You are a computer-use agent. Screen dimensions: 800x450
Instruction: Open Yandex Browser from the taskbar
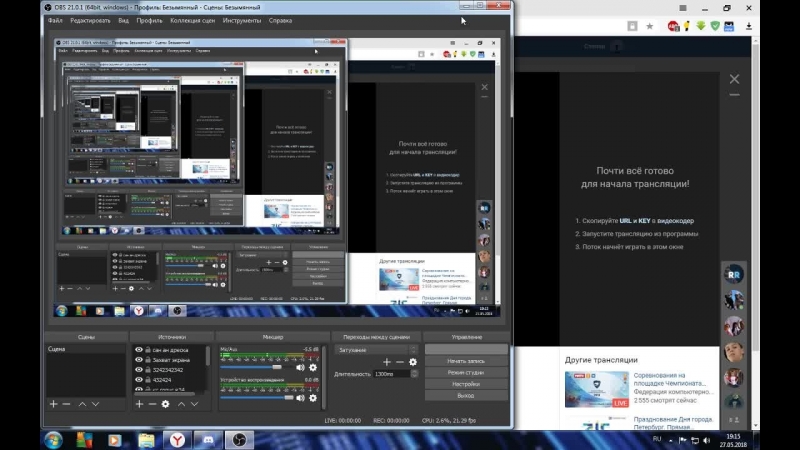tap(177, 440)
